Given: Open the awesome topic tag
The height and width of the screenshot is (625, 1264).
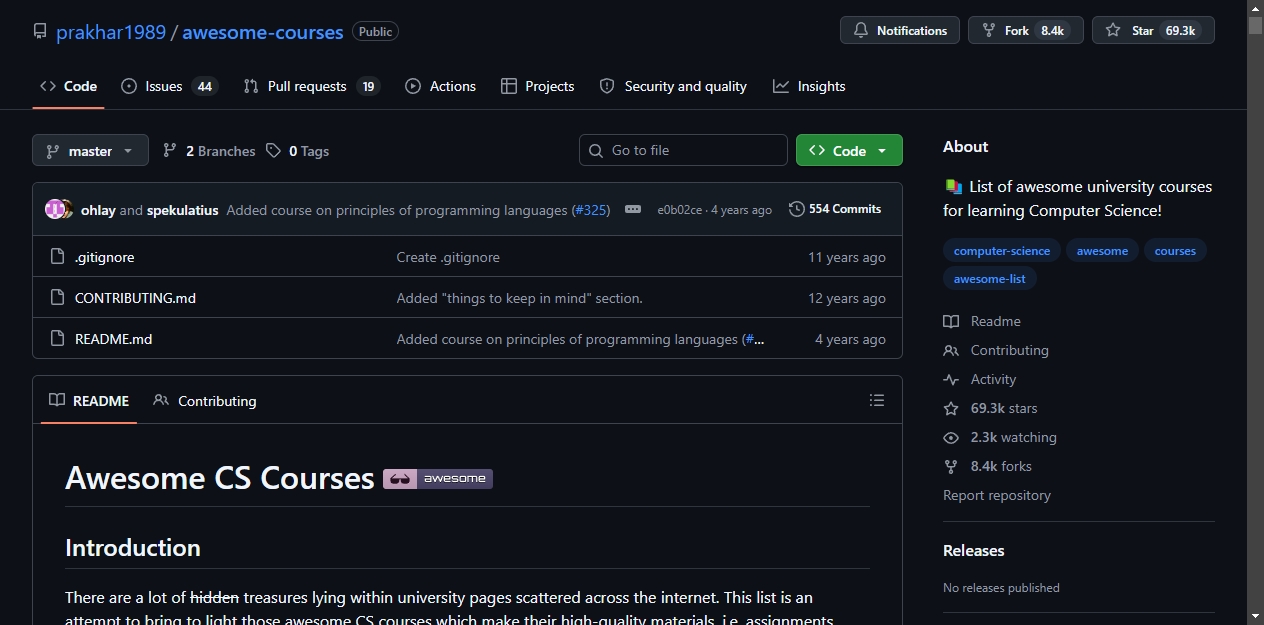Looking at the screenshot, I should coord(1102,251).
